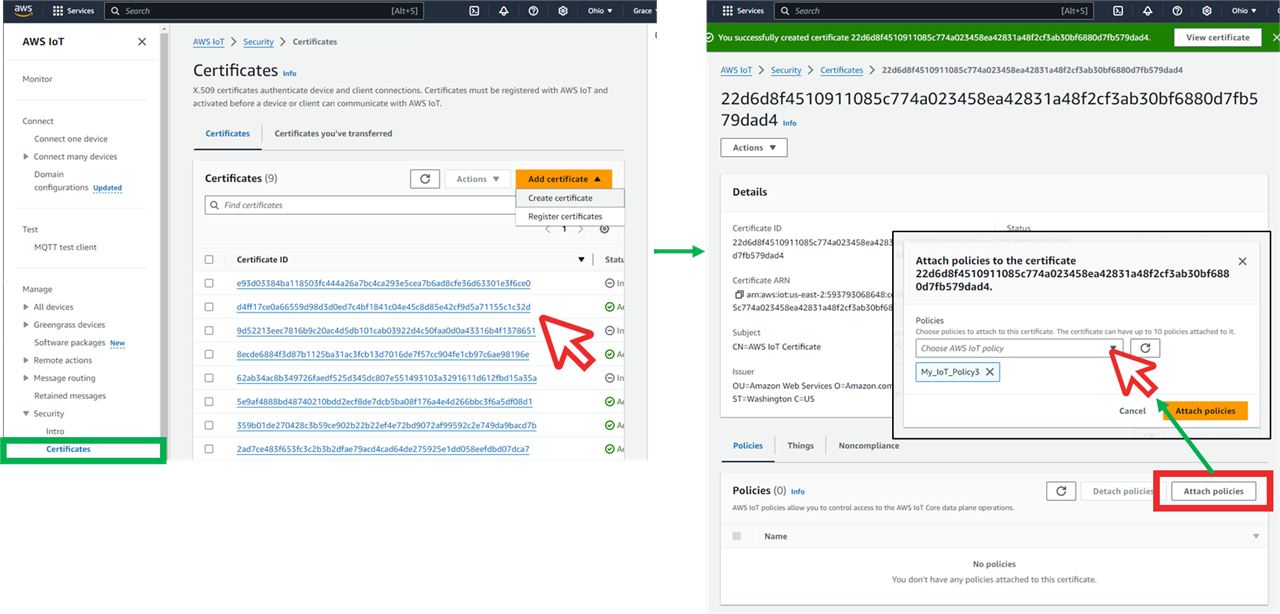This screenshot has height=614, width=1280.
Task: Expand Message routing in the sidebar
Action: [26, 378]
